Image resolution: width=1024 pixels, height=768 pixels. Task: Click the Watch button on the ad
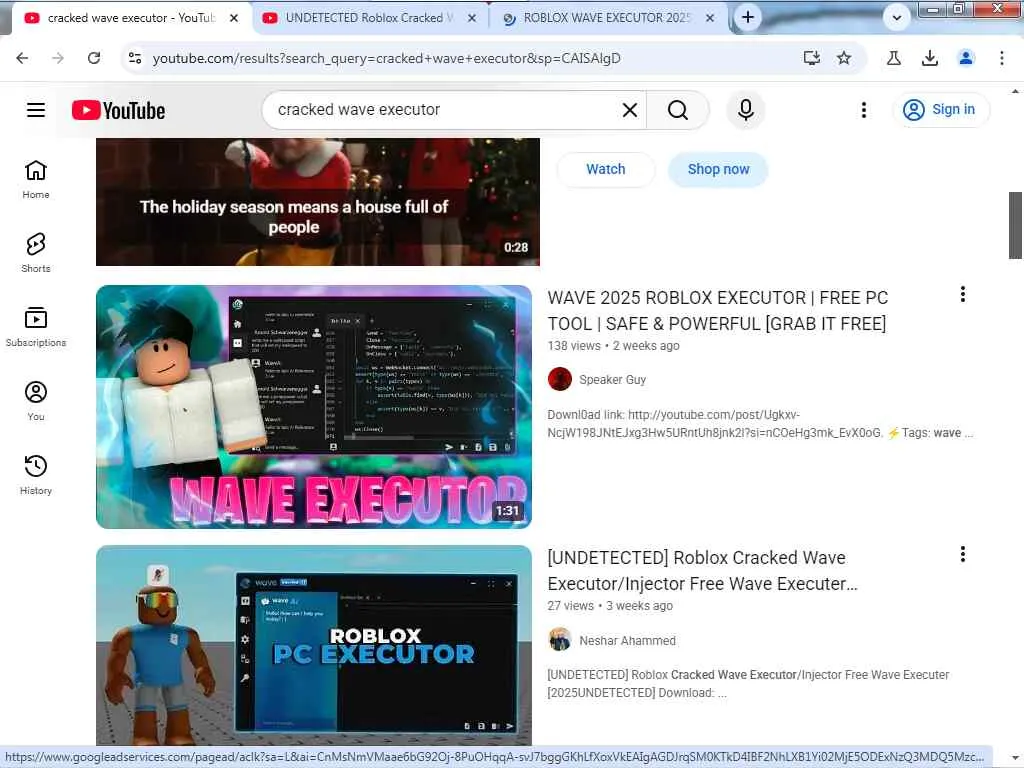[x=605, y=169]
